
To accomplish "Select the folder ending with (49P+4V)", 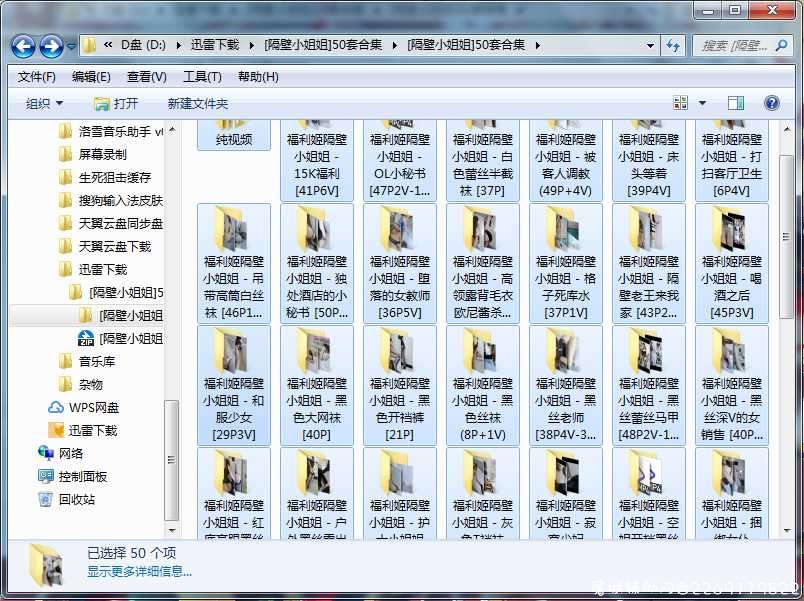I will [x=566, y=160].
